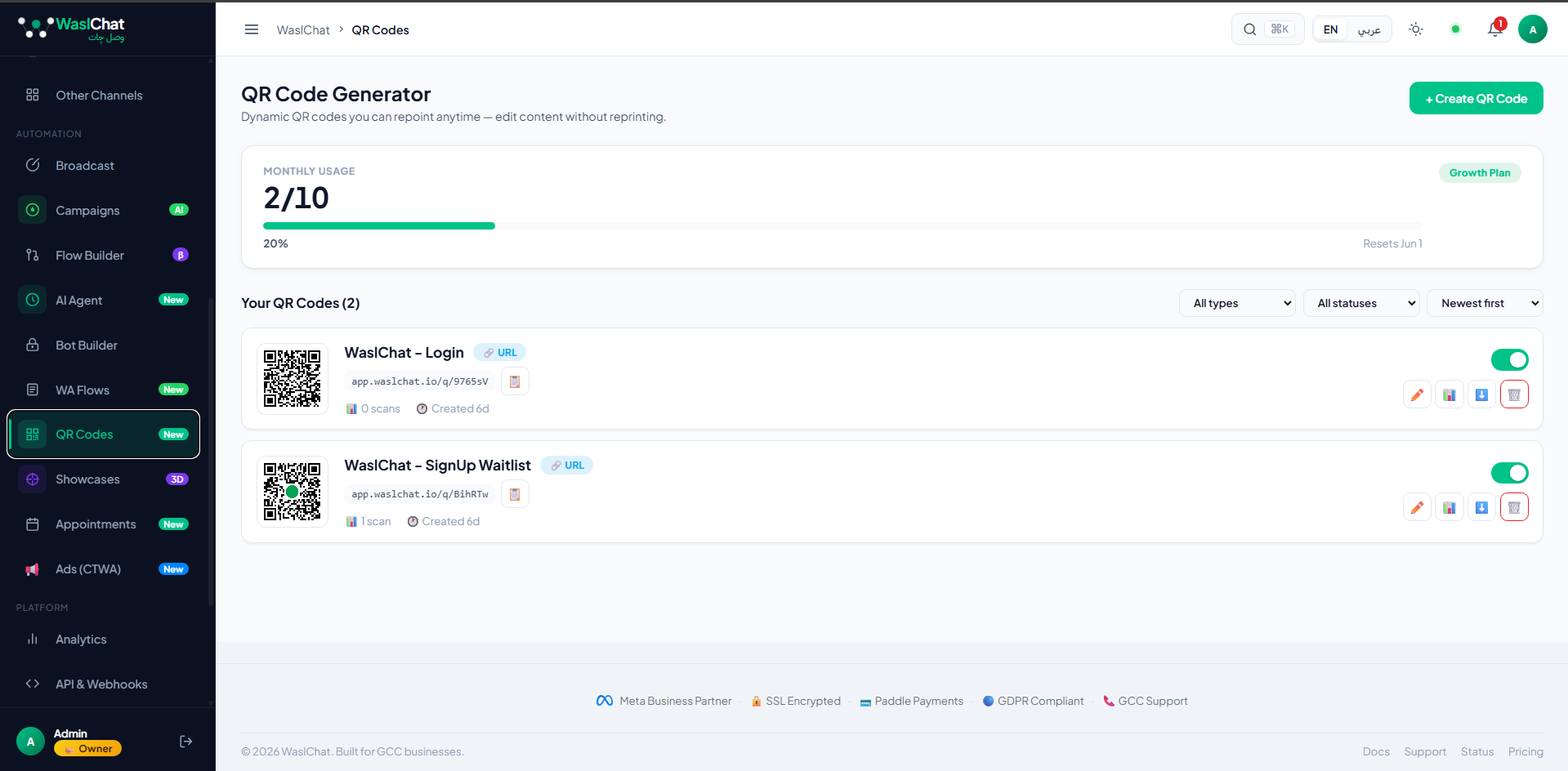
Task: Open the Campaigns section
Action: 104,211
